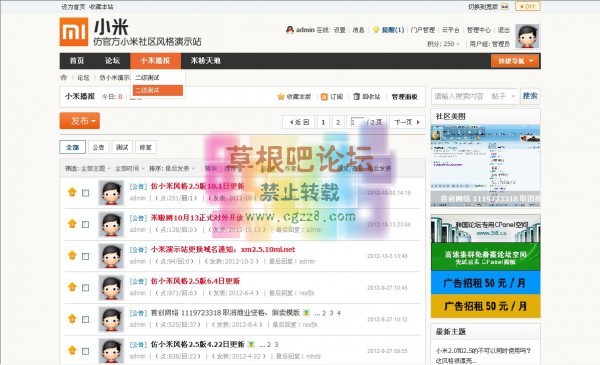Screen dimensions: 600x365
Task: Select the 小米播报 nav tab
Action: tap(155, 61)
